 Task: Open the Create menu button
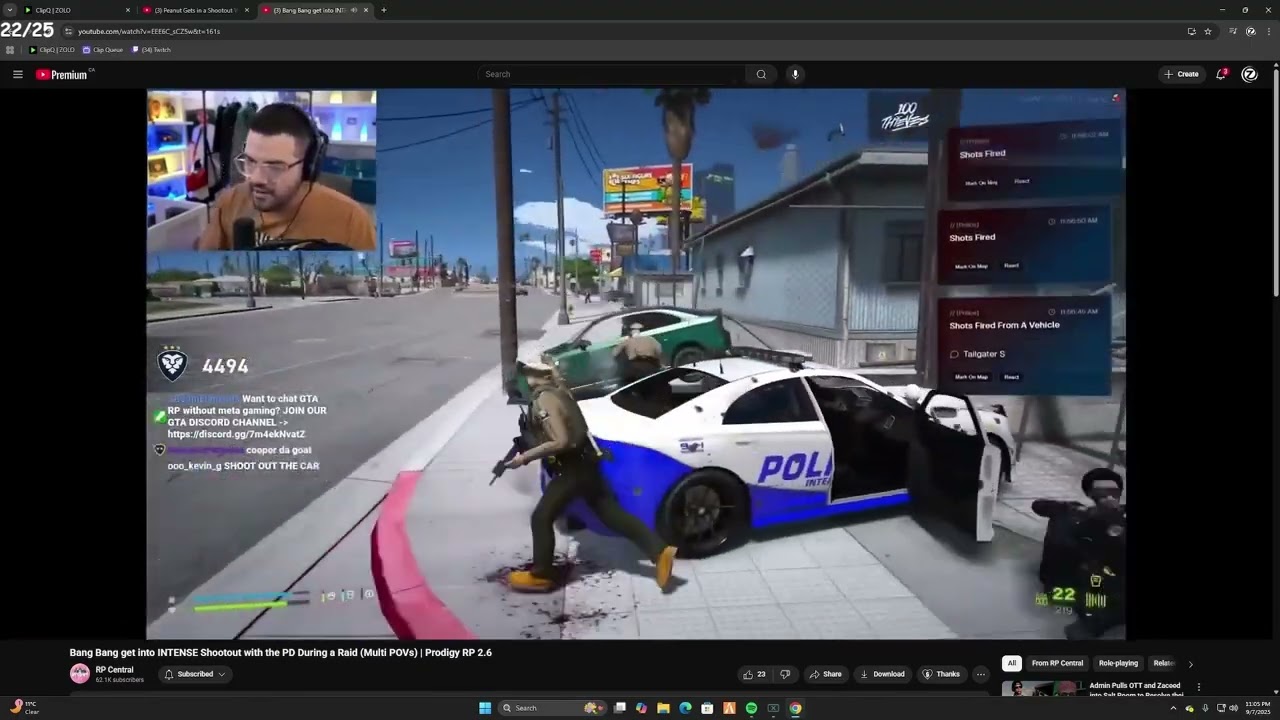(x=1181, y=74)
